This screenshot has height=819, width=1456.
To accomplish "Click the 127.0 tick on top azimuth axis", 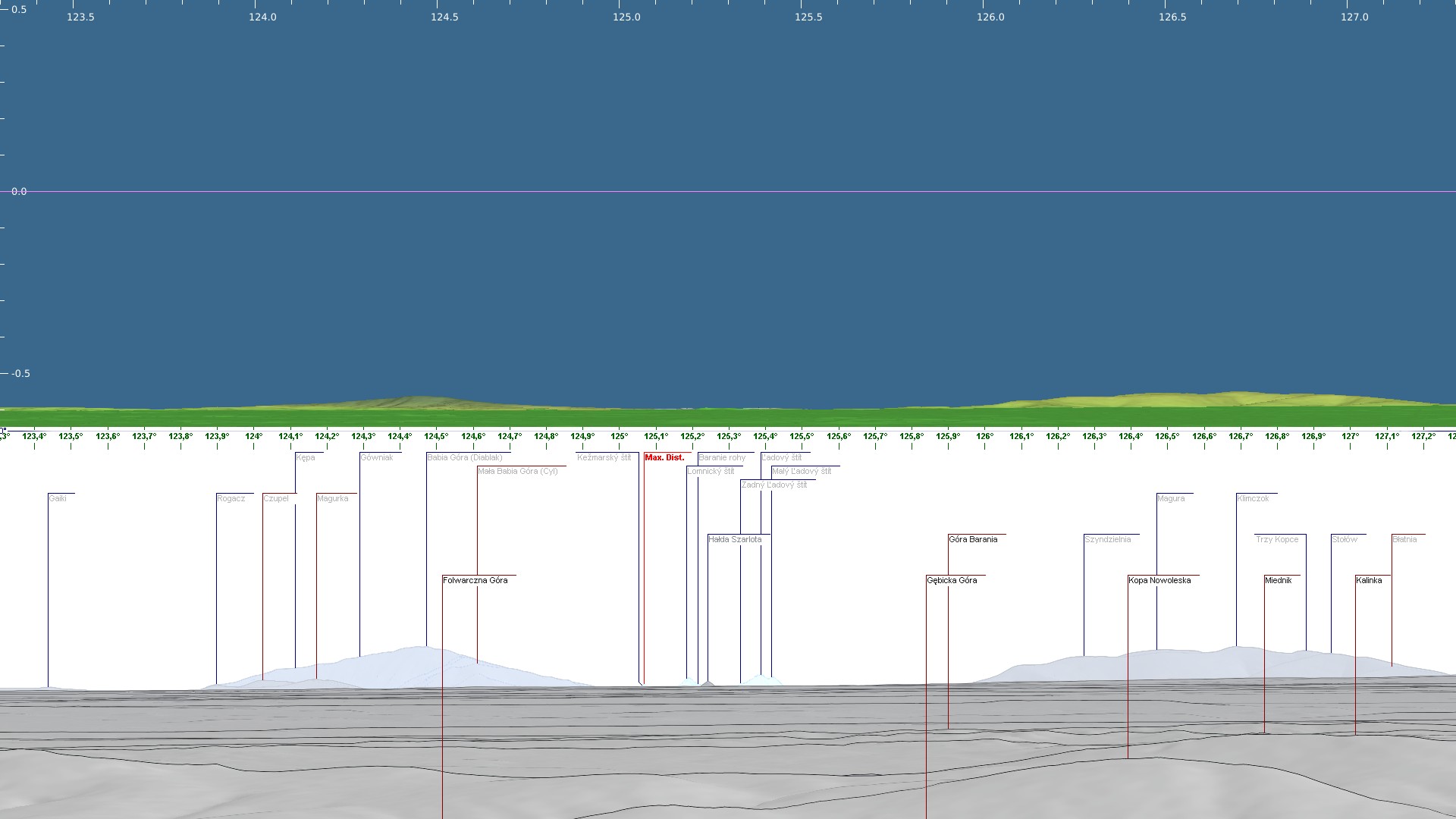I will coord(1354,17).
